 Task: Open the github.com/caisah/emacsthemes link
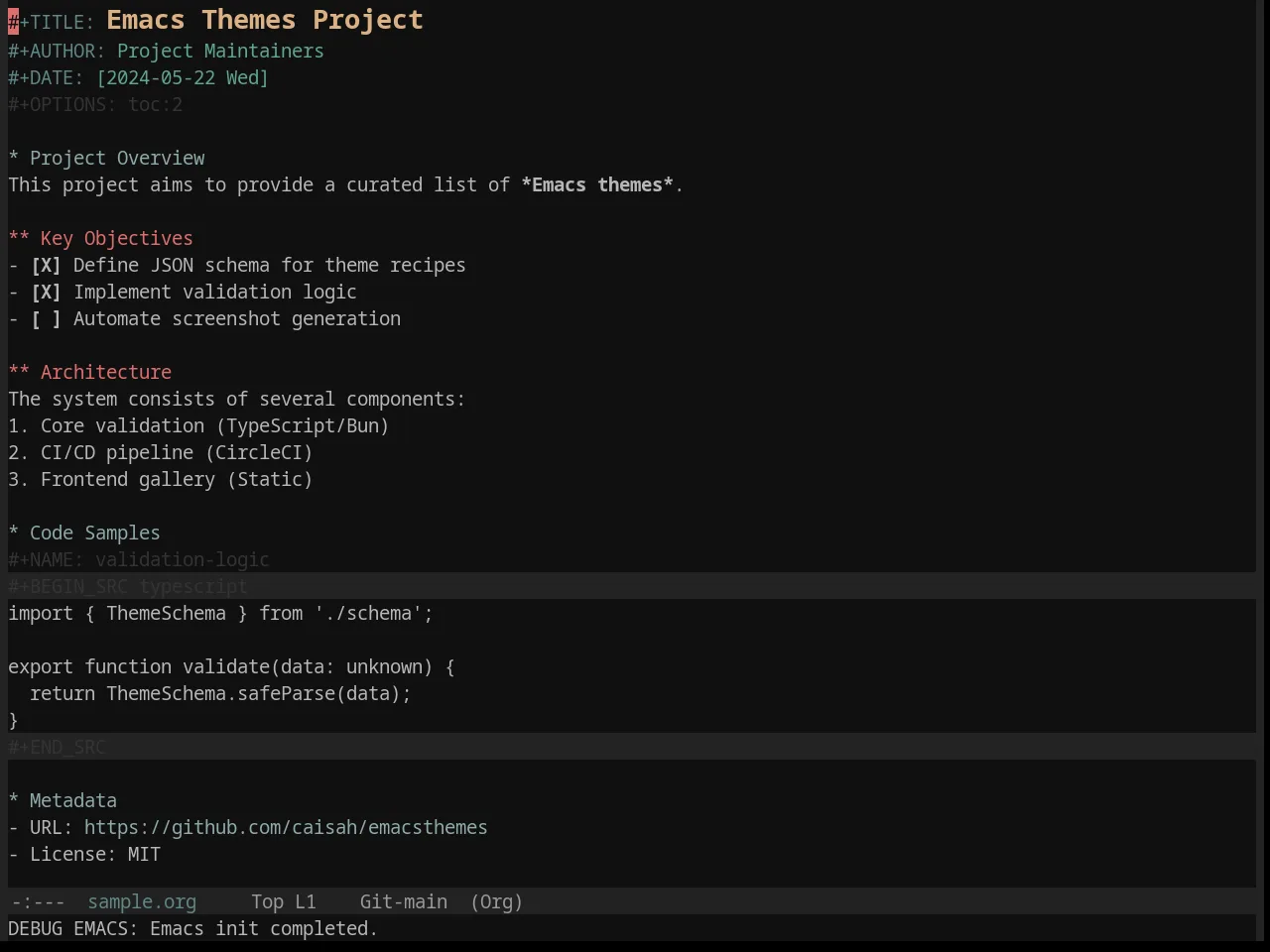286,828
